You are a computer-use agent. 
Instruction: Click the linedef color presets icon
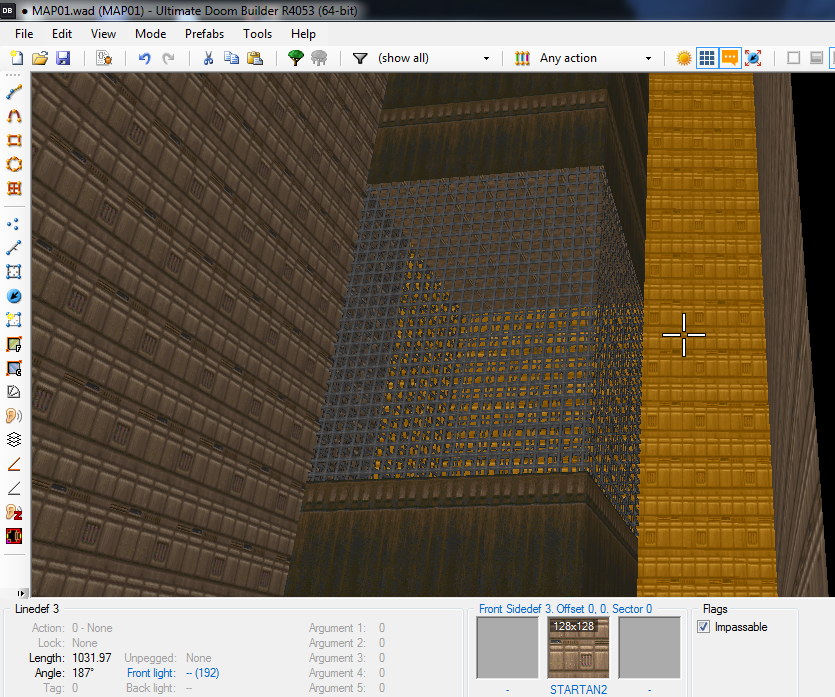click(522, 58)
